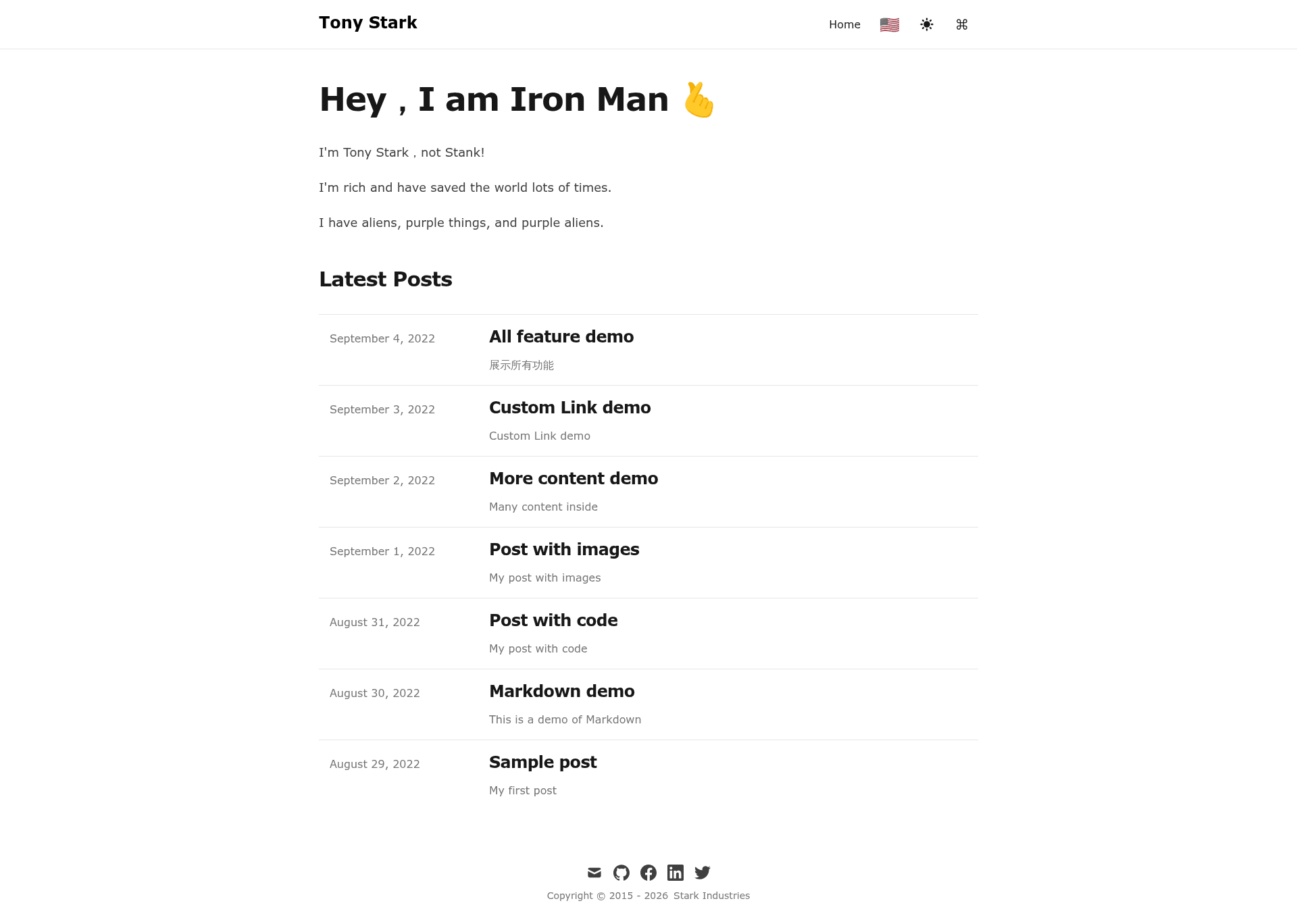Visit the Facebook icon link
This screenshot has height=924, width=1297.
[648, 873]
